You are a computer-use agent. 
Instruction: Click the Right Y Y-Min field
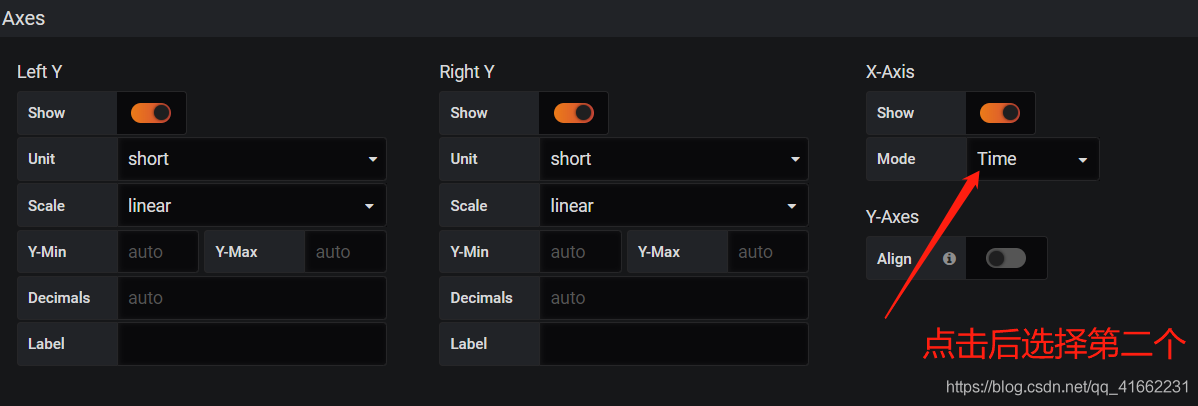click(x=581, y=252)
